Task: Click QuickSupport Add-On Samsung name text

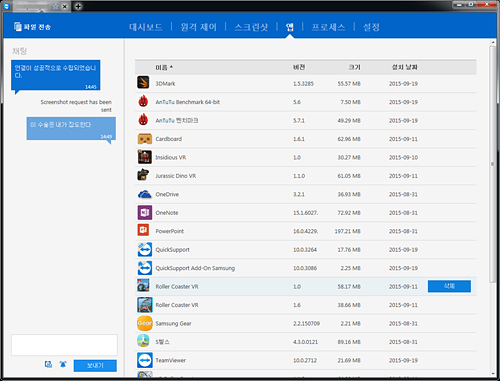Action: coord(195,268)
